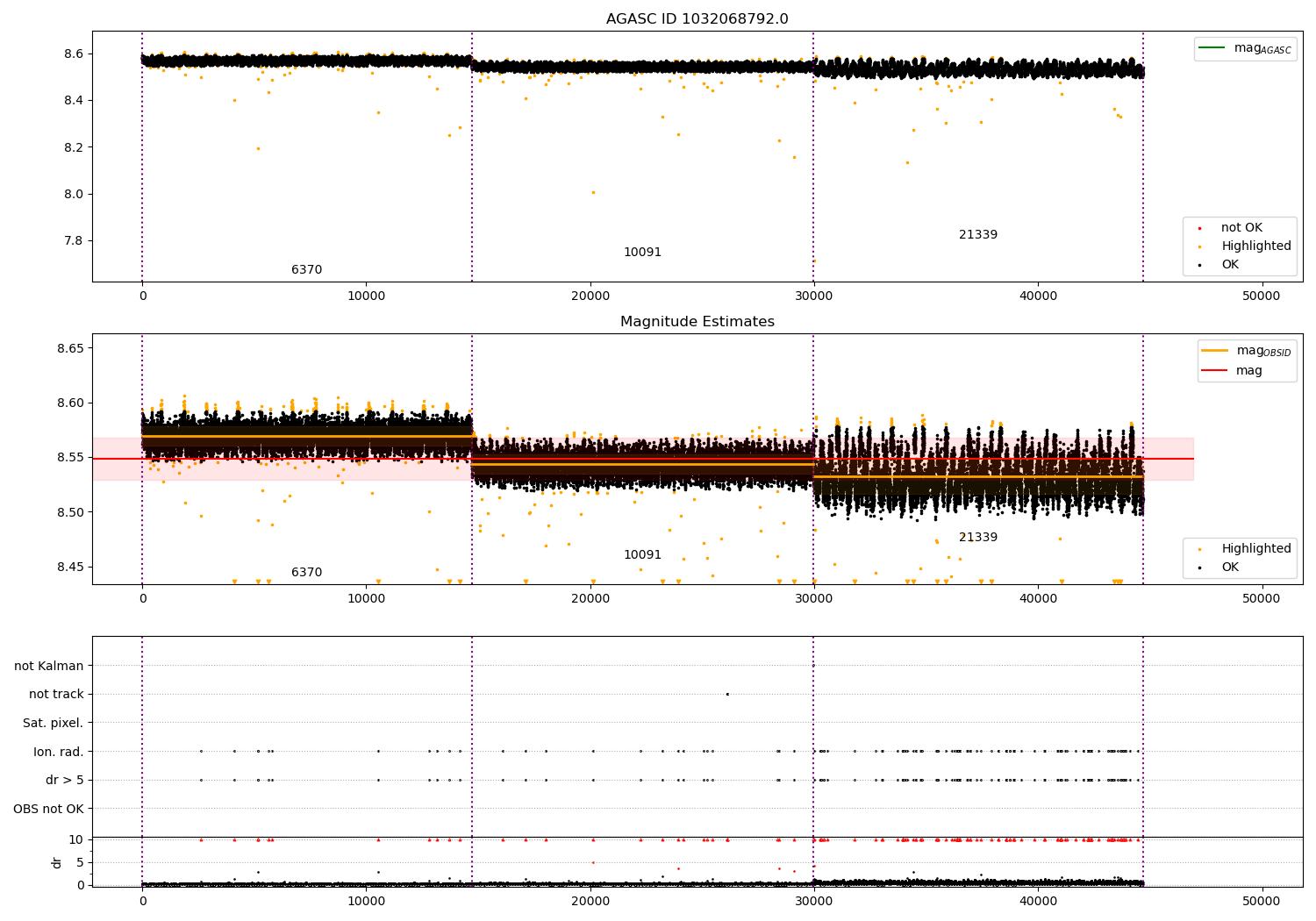Click the "21339" annotation in the top plot
The height and width of the screenshot is (921, 1316).
(977, 235)
